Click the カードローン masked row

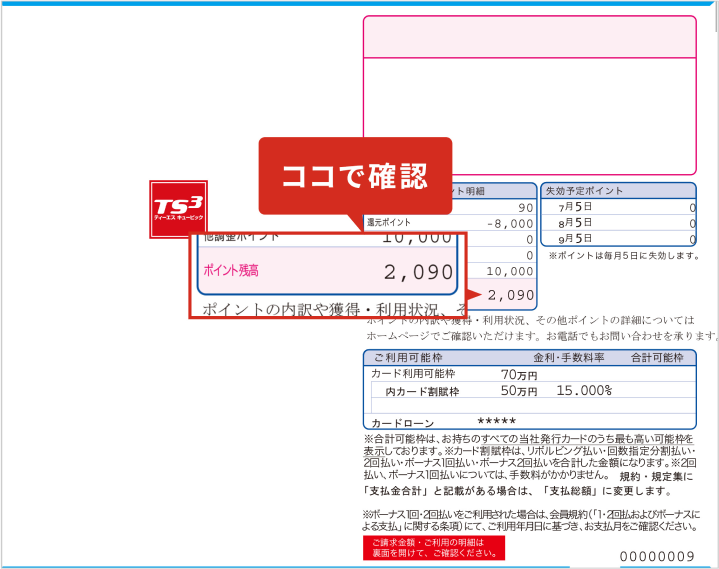[450, 422]
